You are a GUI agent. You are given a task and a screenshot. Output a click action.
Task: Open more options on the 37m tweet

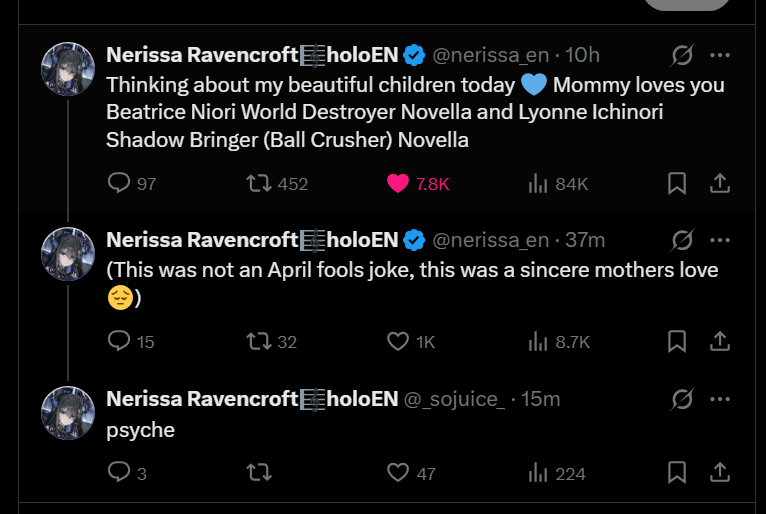(719, 240)
